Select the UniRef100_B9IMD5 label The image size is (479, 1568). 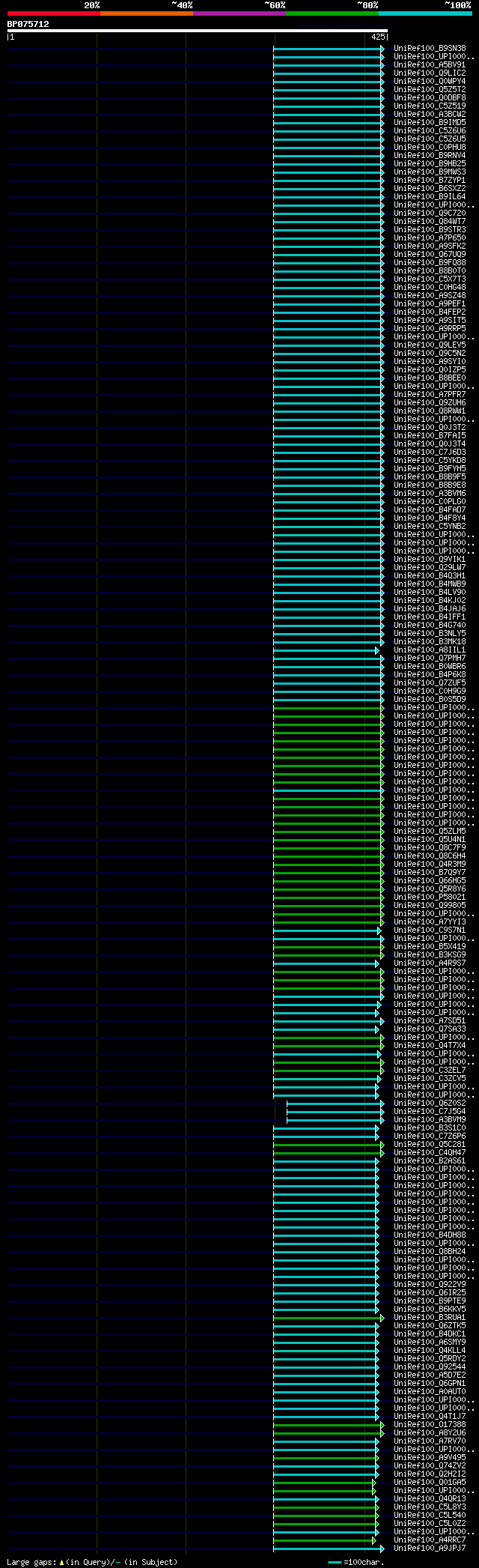(x=430, y=123)
